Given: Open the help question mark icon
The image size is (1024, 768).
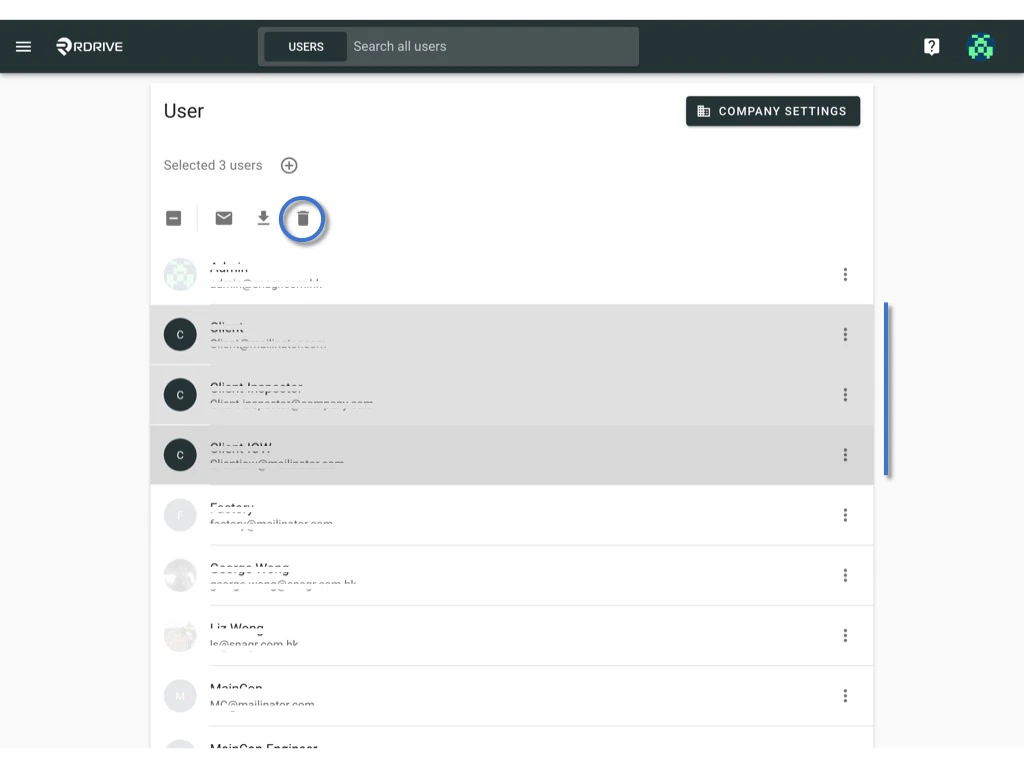Looking at the screenshot, I should [x=931, y=46].
